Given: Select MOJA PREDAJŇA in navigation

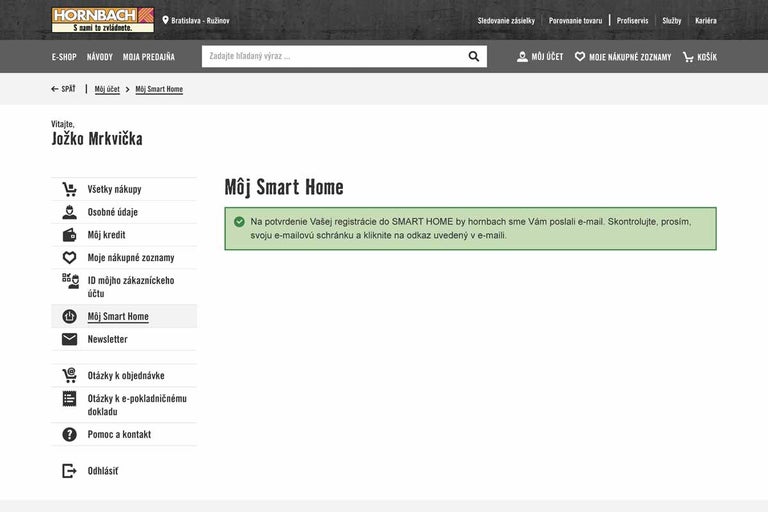Looking at the screenshot, I should (x=148, y=57).
